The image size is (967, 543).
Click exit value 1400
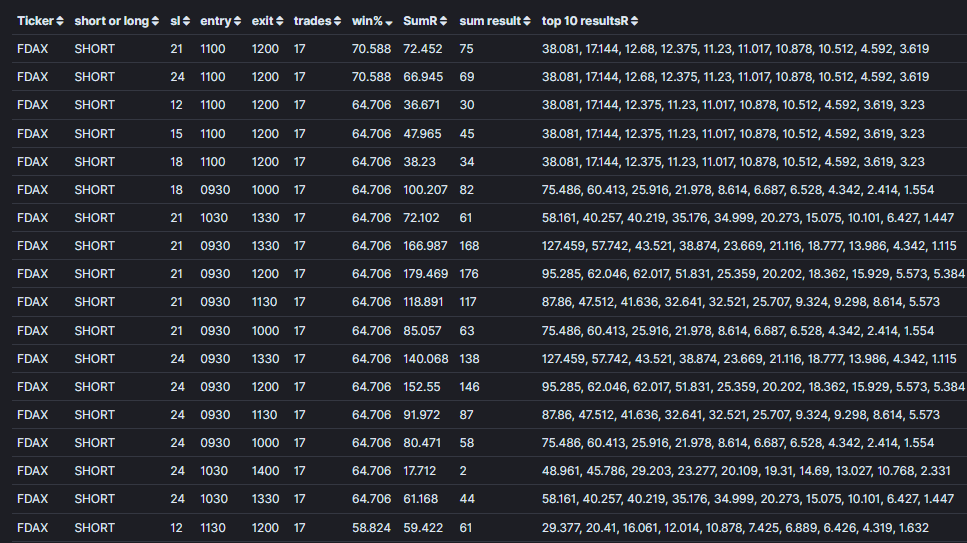[x=265, y=471]
